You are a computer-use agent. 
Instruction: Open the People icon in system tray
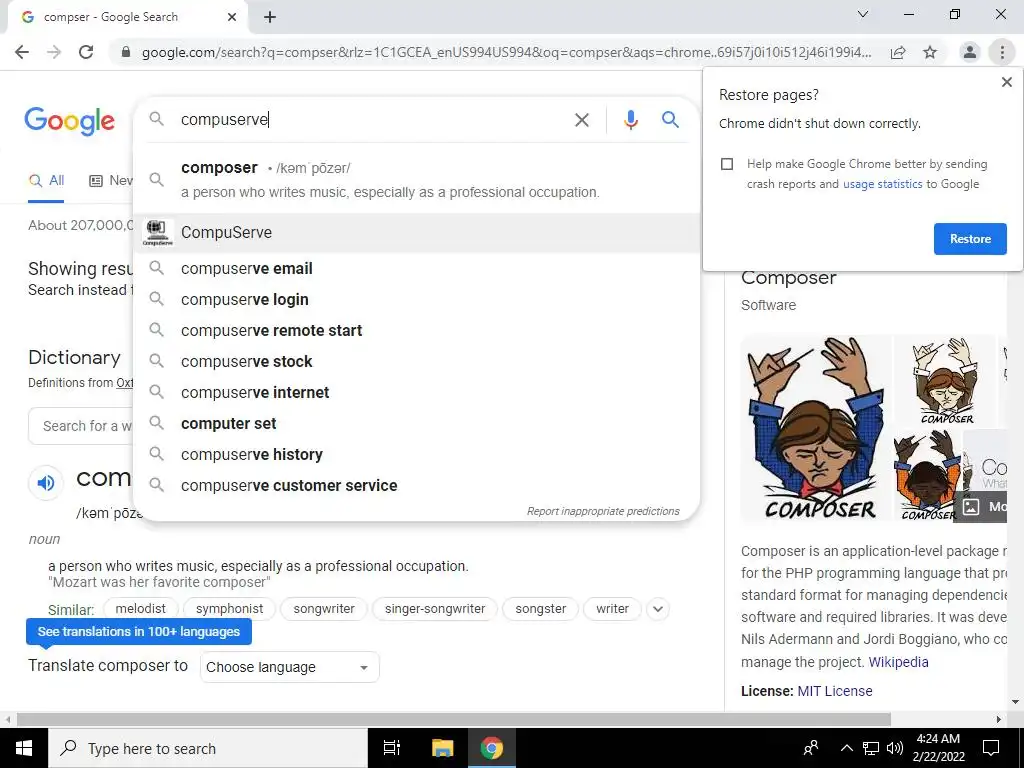(811, 748)
